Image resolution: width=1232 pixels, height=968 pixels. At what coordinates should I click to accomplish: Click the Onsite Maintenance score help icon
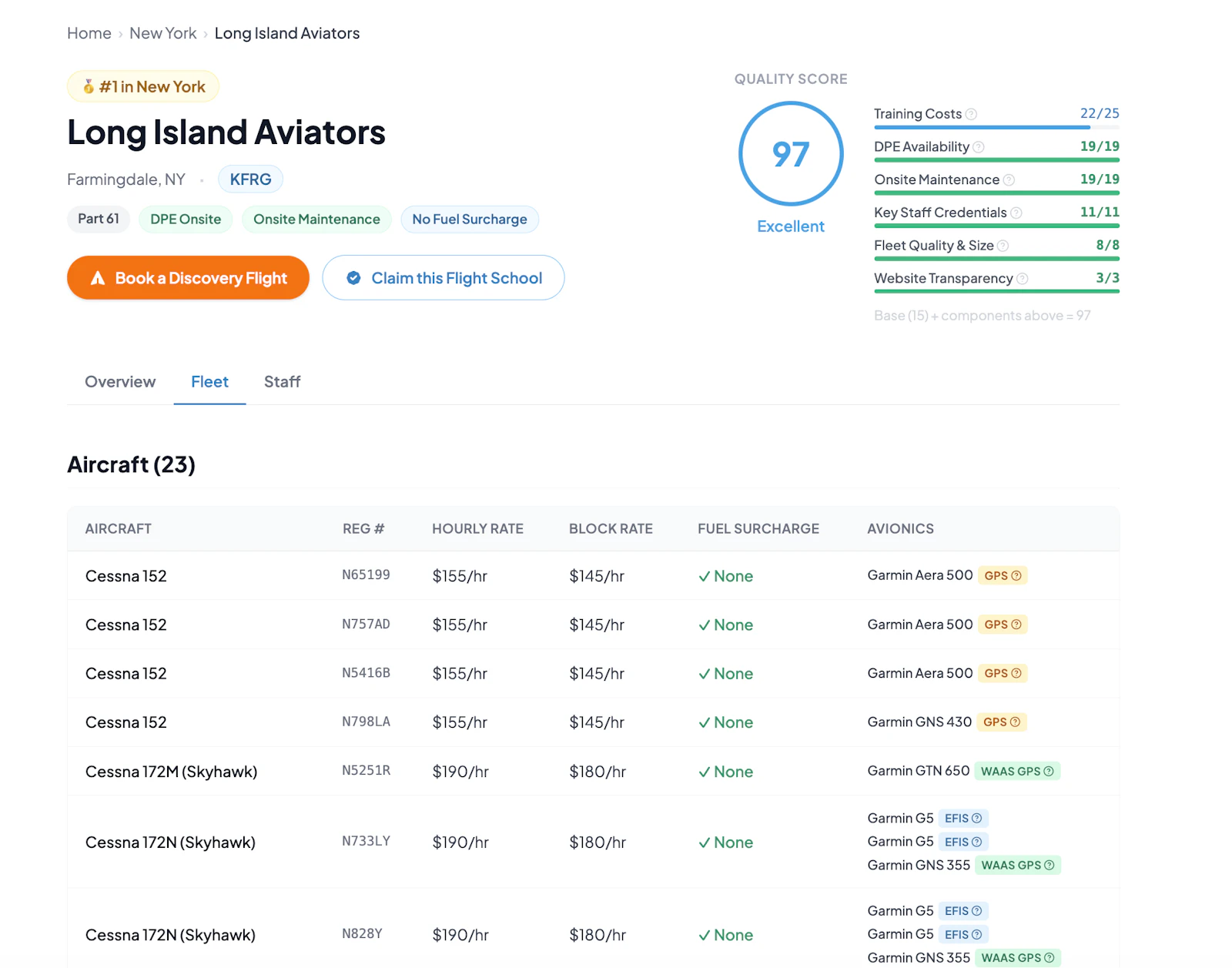pyautogui.click(x=1009, y=180)
